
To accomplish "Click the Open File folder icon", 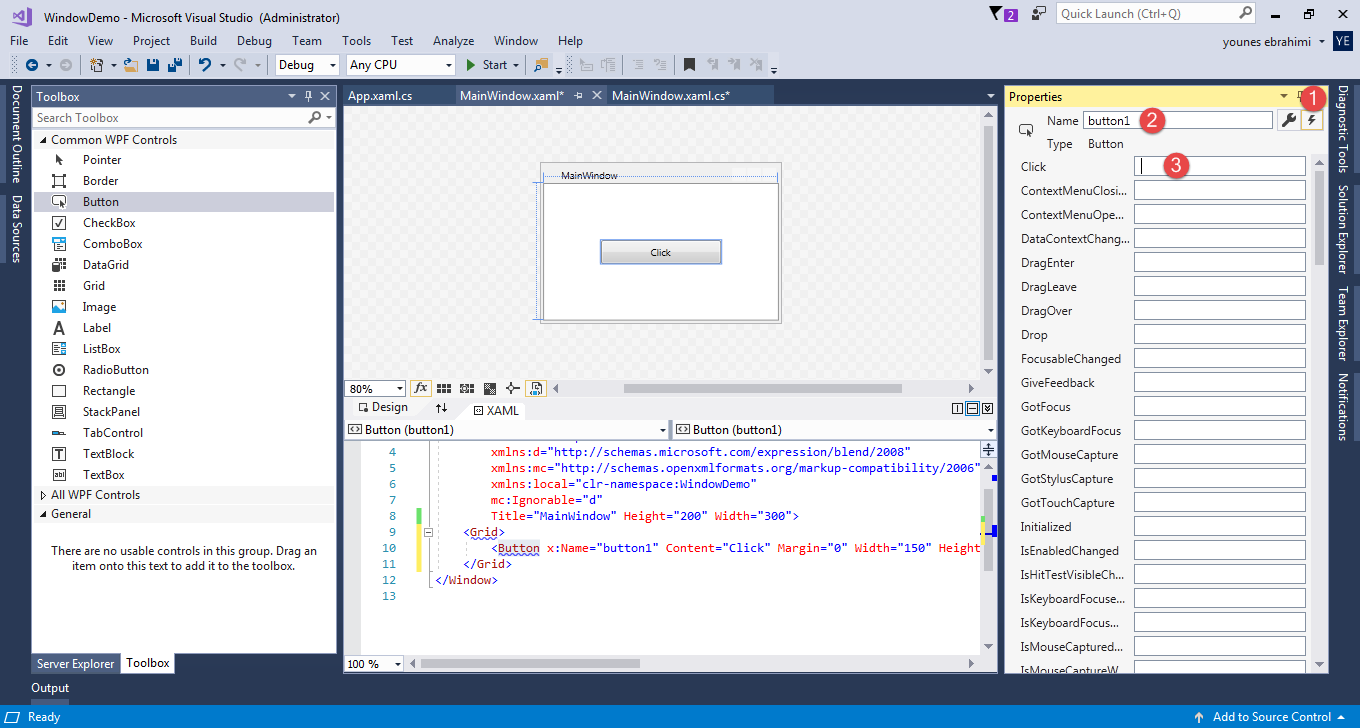I will pyautogui.click(x=131, y=65).
